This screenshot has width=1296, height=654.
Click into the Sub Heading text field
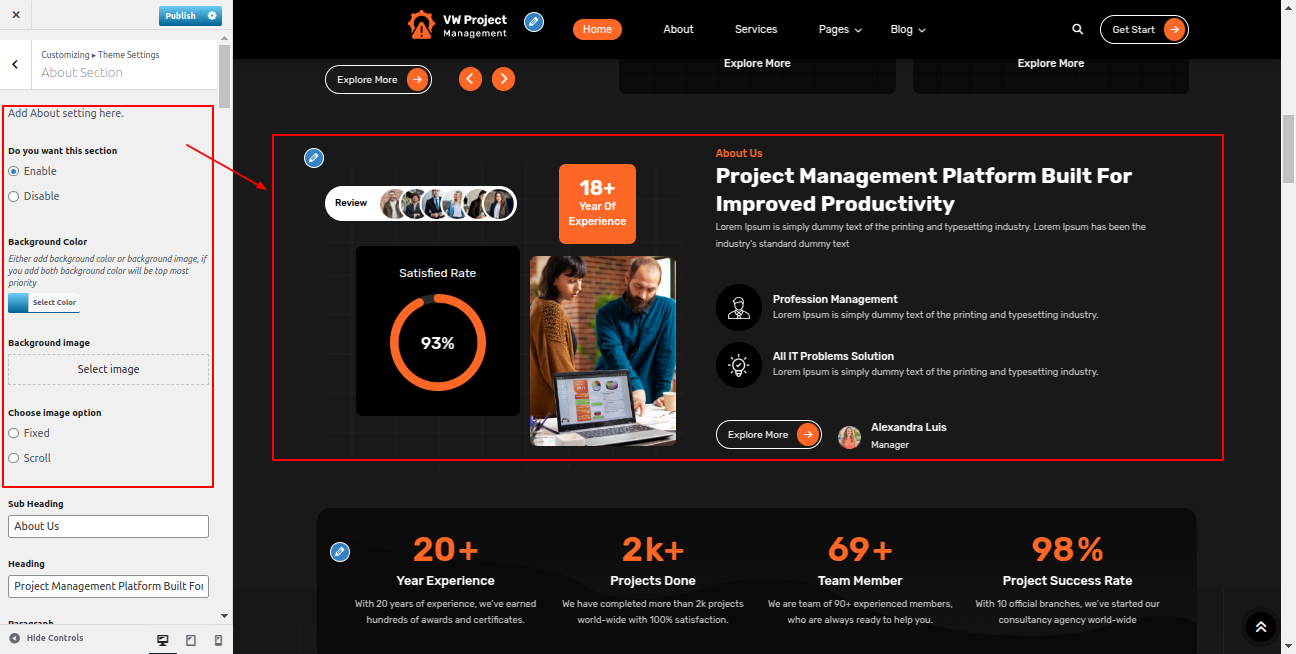tap(108, 526)
